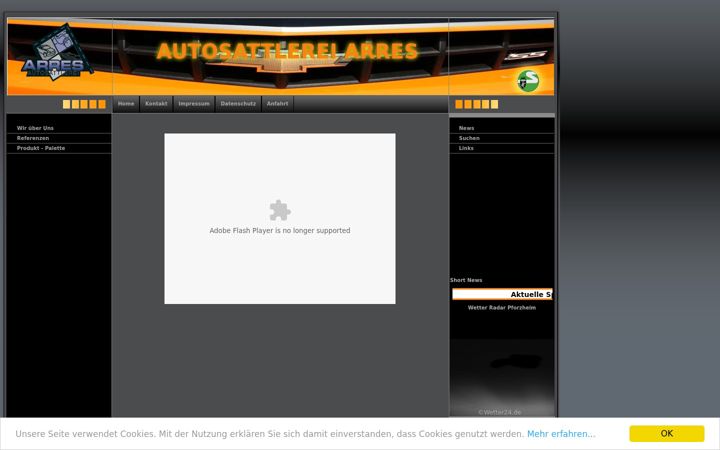
Task: Open the Datenschutz page
Action: coord(238,104)
